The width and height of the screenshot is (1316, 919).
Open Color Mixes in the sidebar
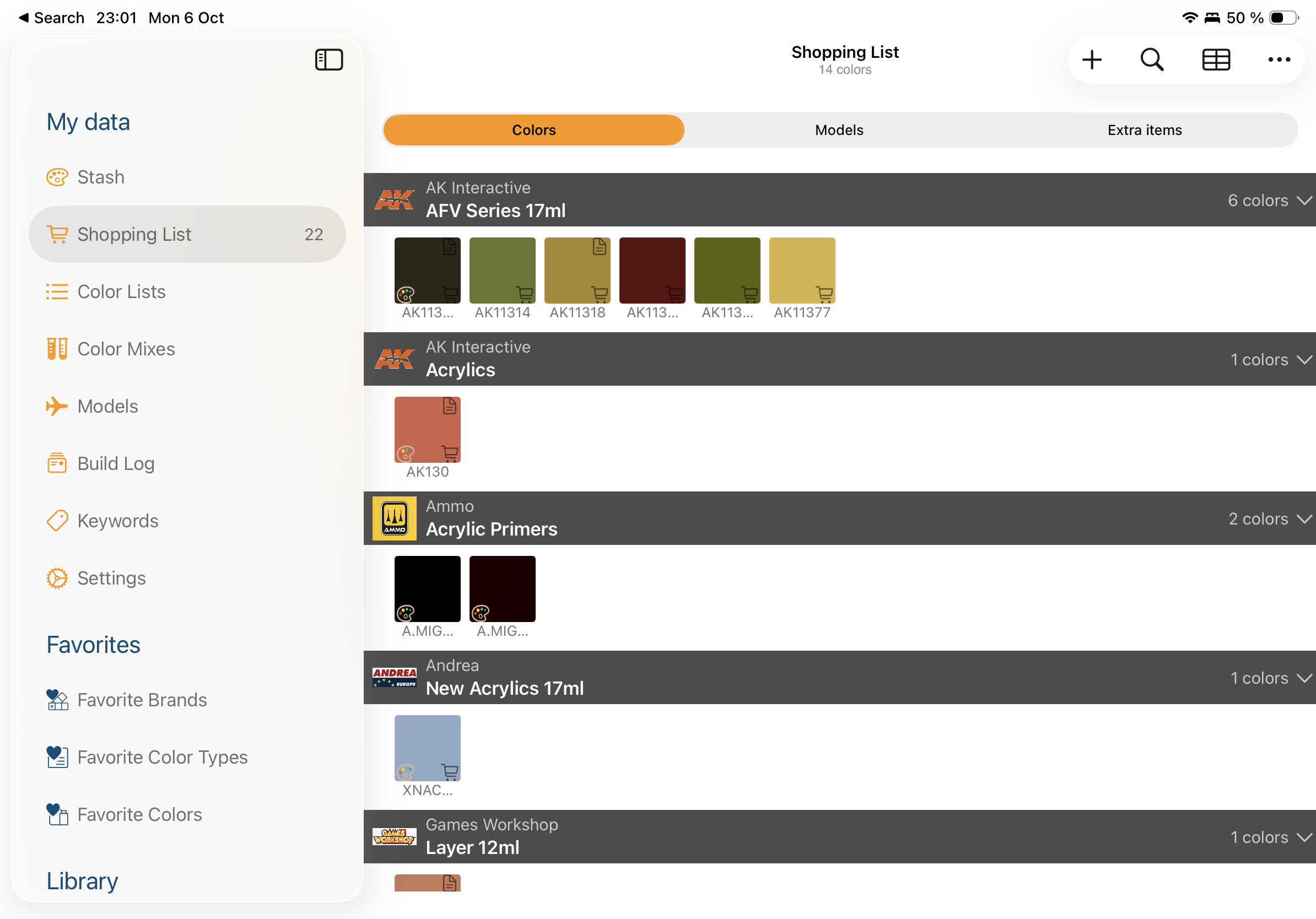[126, 349]
